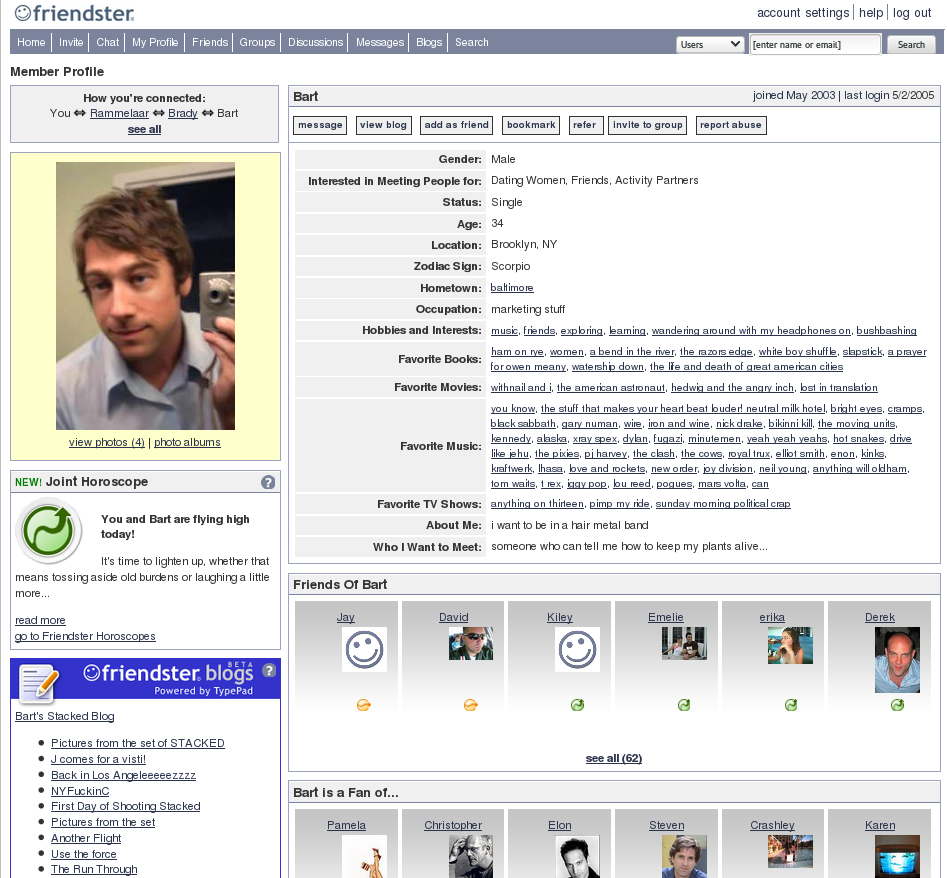
Task: Click the green horoscope symbol beside the forecast
Action: [48, 532]
